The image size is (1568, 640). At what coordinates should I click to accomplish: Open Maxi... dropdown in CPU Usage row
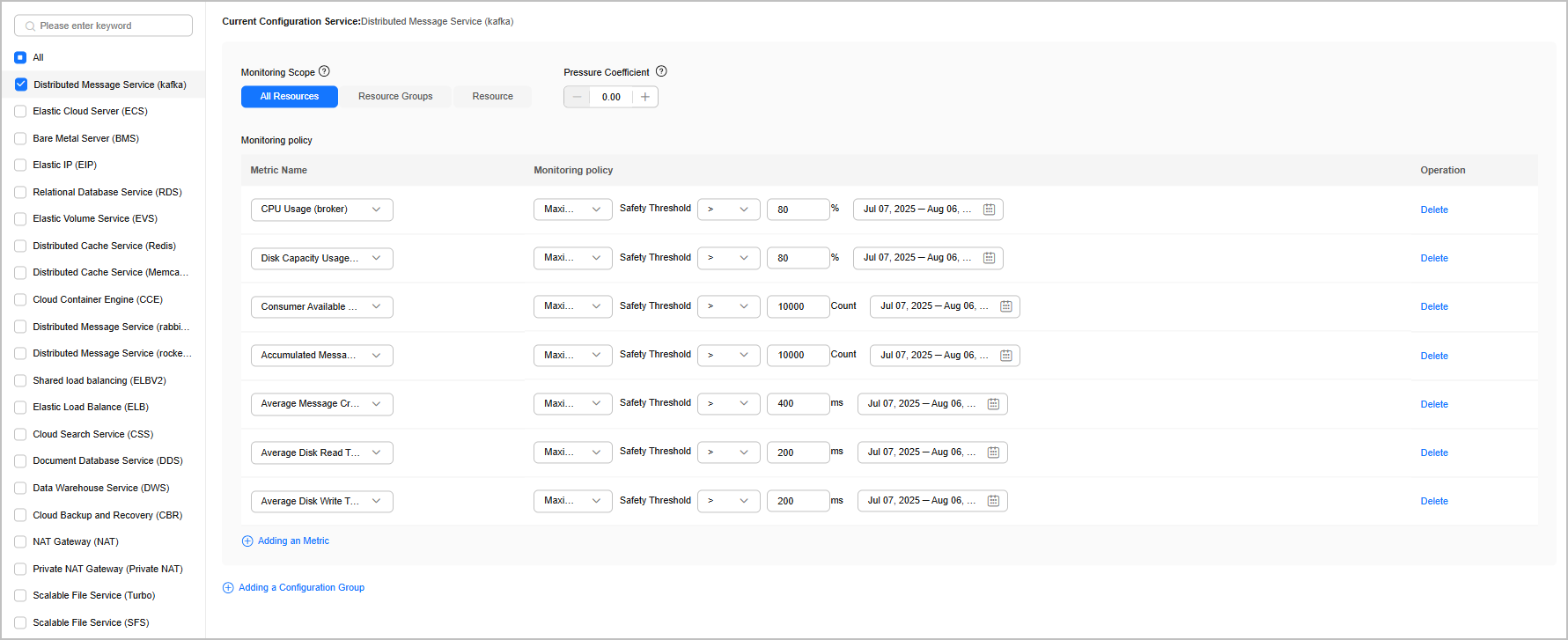573,210
